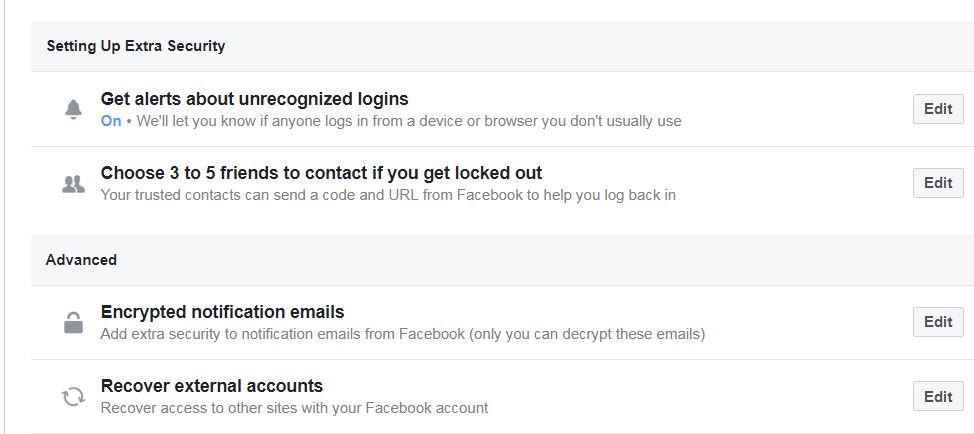Click the 'Your trusted contacts can send' description

tap(388, 195)
